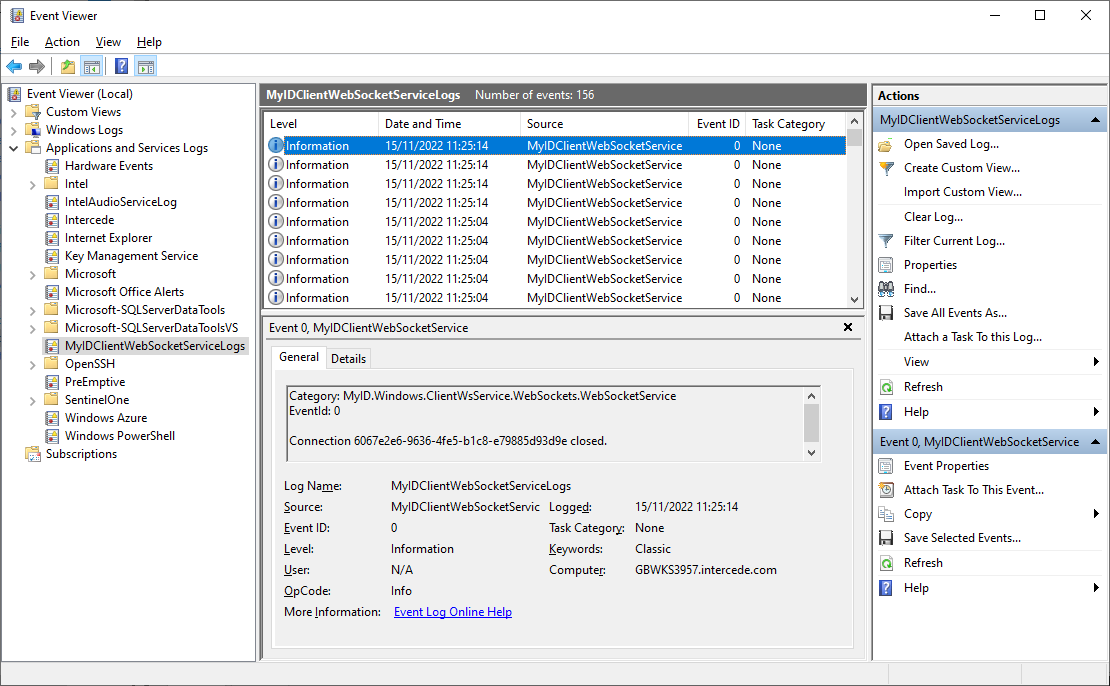Click the blue Help toolbar icon
This screenshot has width=1110, height=686.
coord(121,67)
